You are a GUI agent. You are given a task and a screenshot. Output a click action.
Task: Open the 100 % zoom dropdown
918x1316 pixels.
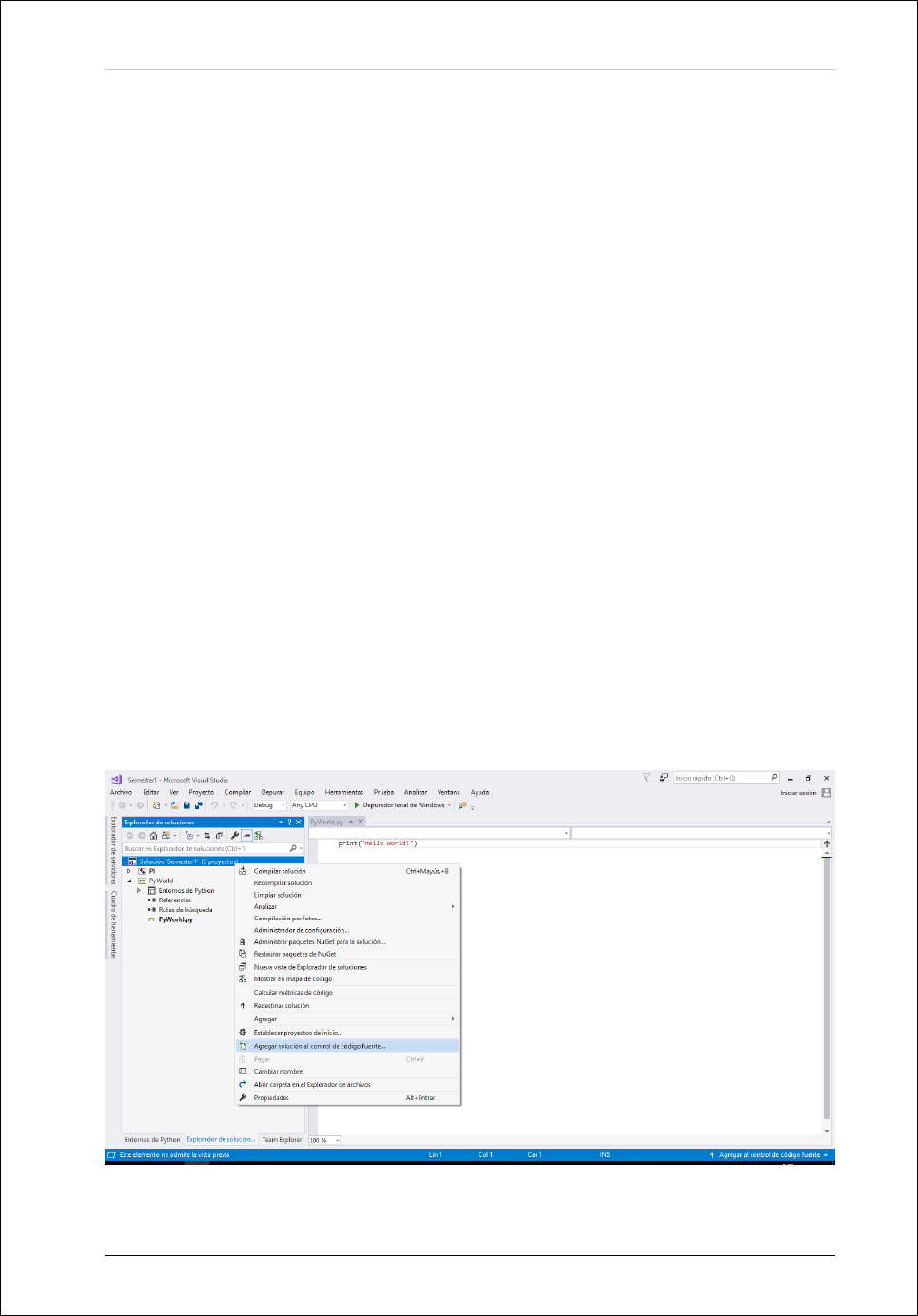pos(337,1140)
